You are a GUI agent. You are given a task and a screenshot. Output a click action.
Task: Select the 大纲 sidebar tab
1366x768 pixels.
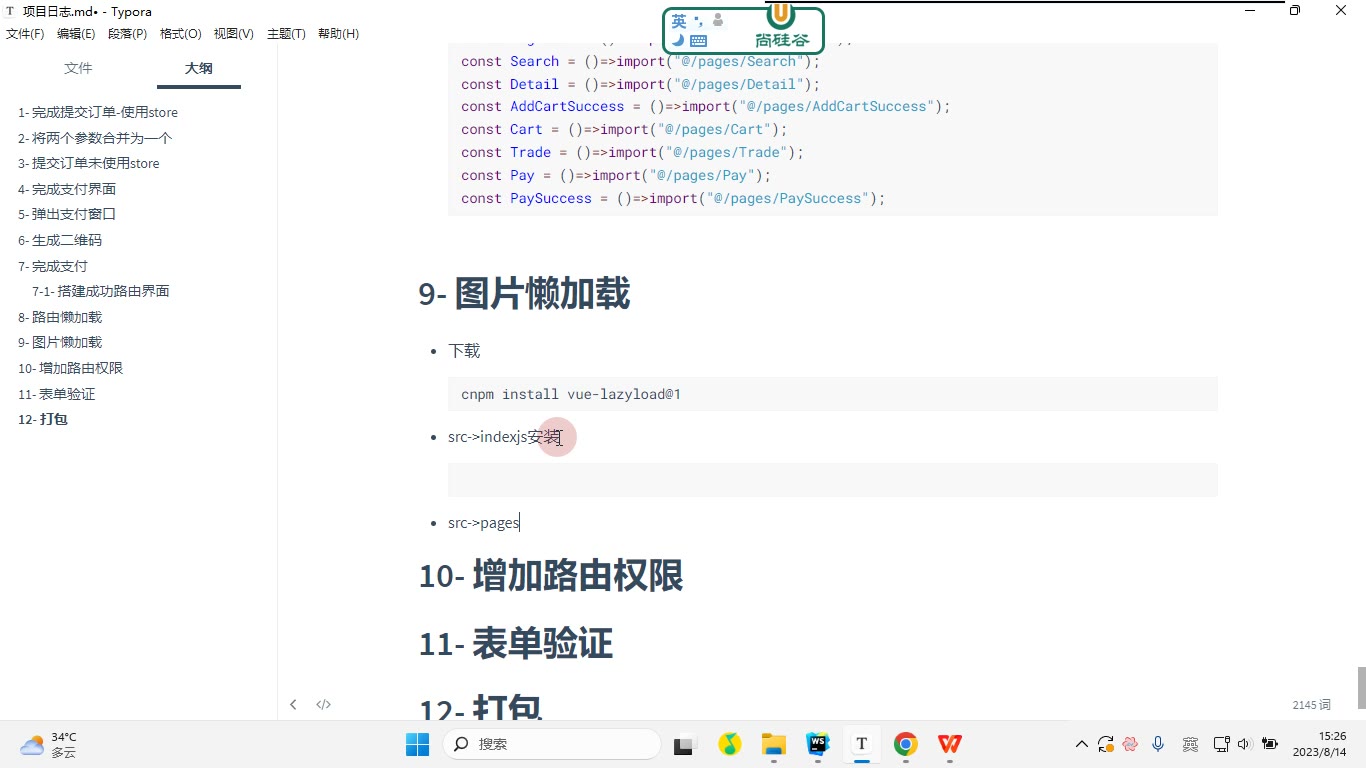[x=198, y=68]
